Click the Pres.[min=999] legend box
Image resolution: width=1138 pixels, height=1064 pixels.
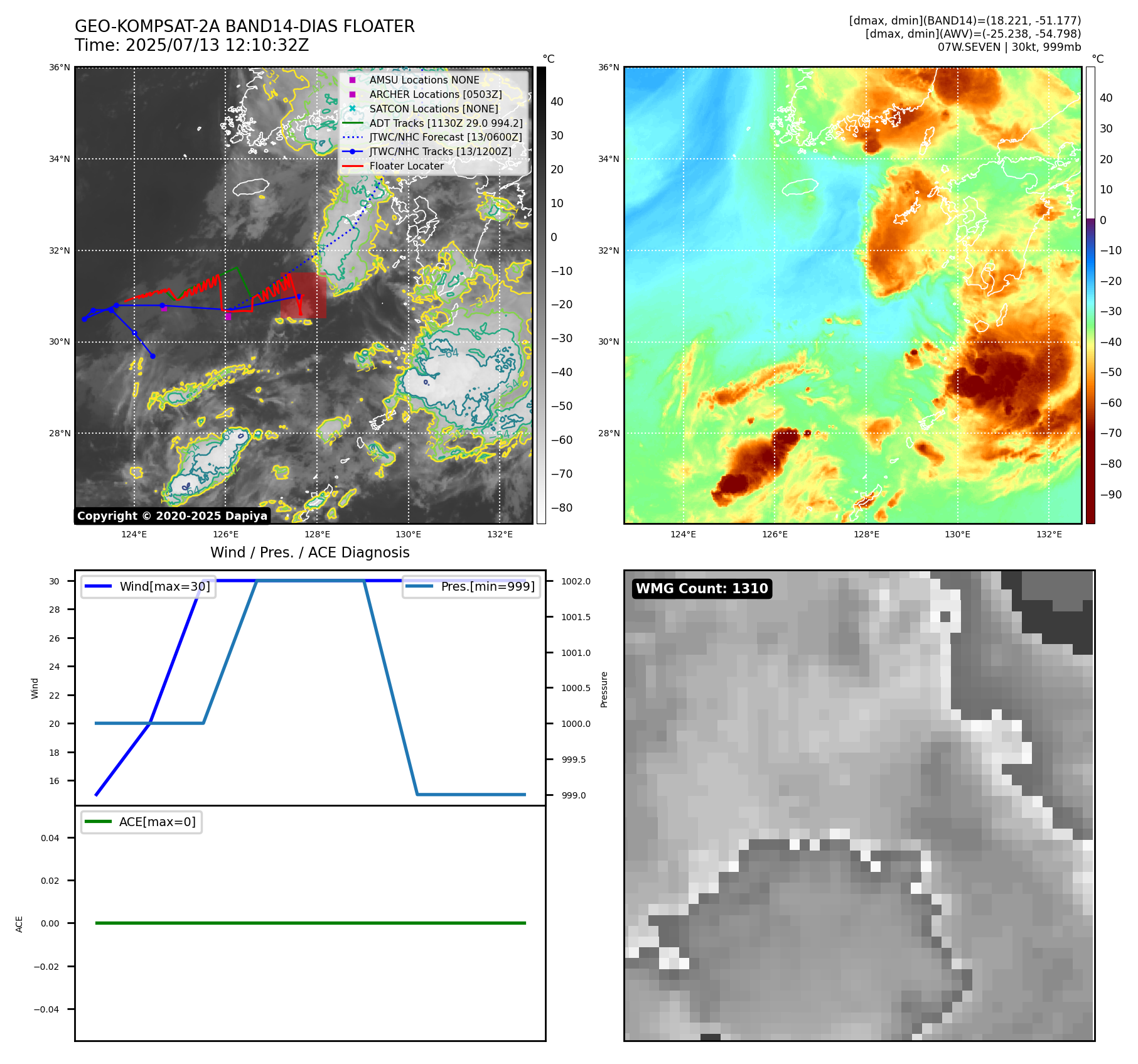point(471,587)
